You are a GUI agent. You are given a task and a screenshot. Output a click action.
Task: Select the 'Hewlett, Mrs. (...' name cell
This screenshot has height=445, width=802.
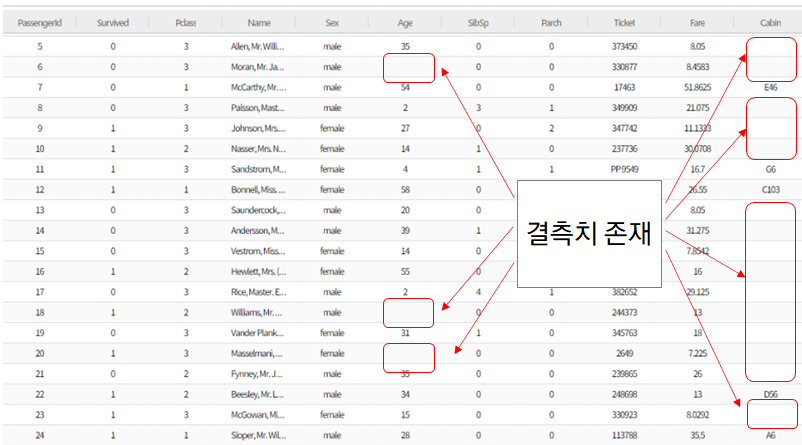258,272
